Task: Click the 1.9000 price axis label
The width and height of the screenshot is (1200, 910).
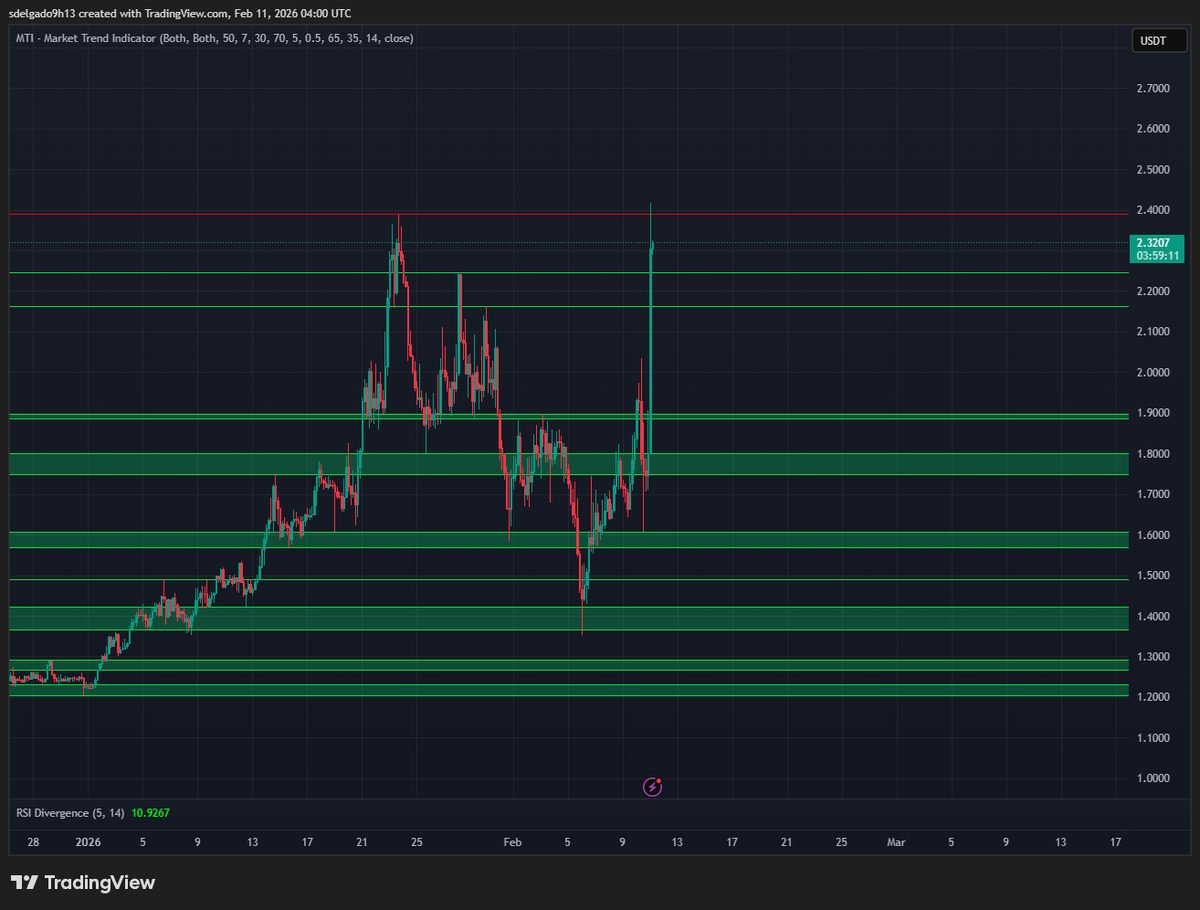Action: tap(1153, 413)
